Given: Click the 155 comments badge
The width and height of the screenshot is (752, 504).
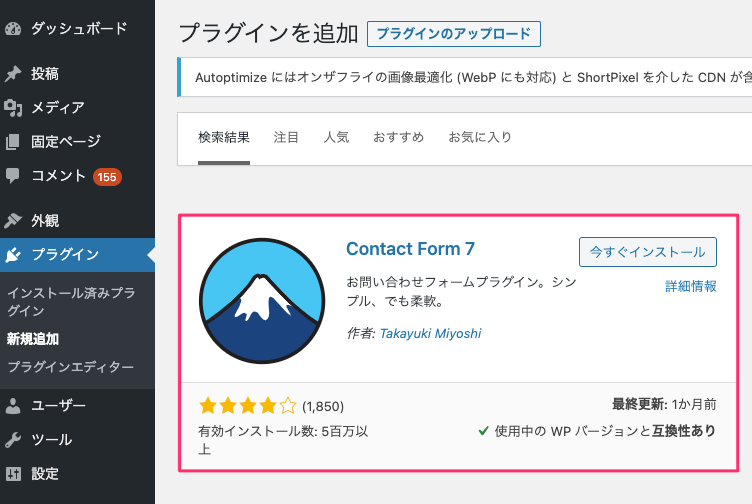Looking at the screenshot, I should [x=107, y=177].
